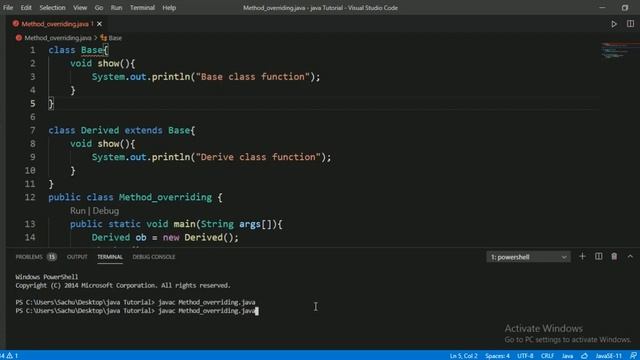Switch to the Problems panel tab
Screen dimensions: 640x360
coord(29,257)
